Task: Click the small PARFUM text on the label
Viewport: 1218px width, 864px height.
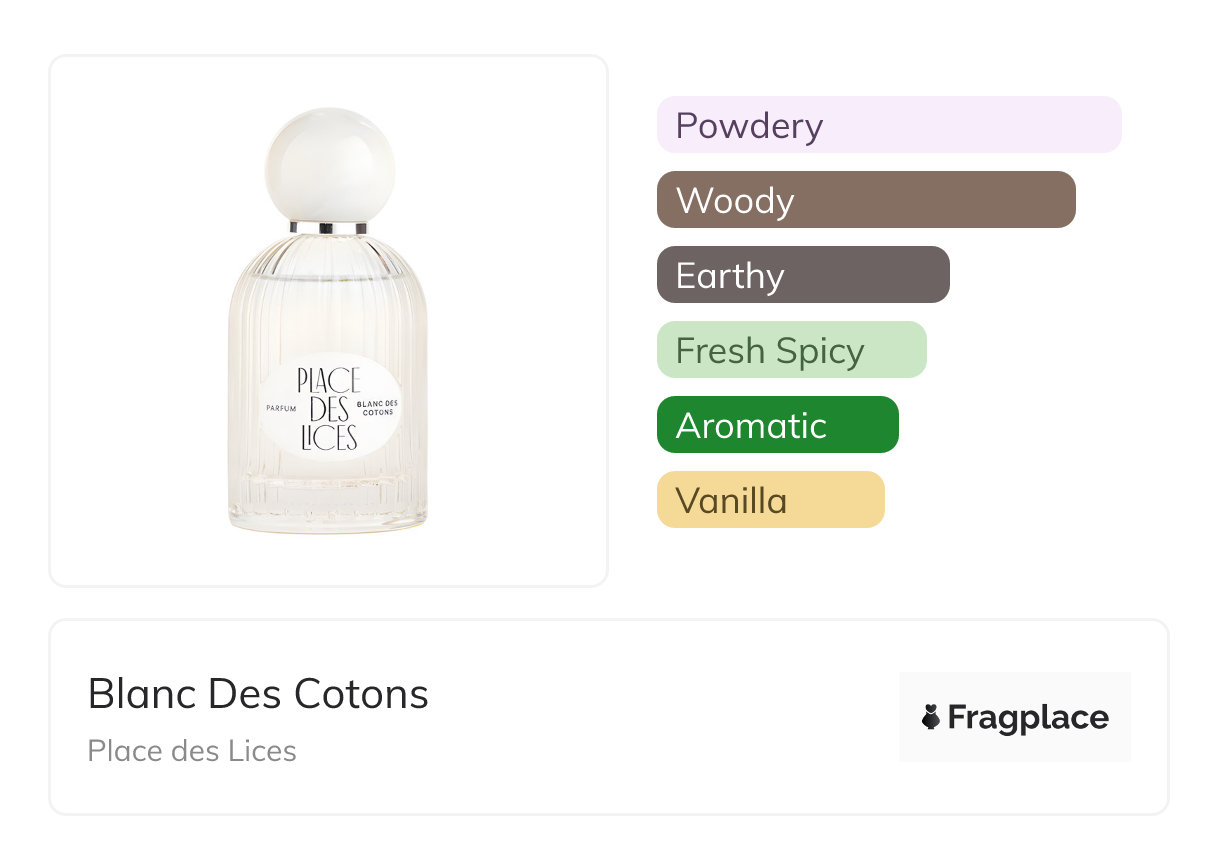Action: point(277,409)
